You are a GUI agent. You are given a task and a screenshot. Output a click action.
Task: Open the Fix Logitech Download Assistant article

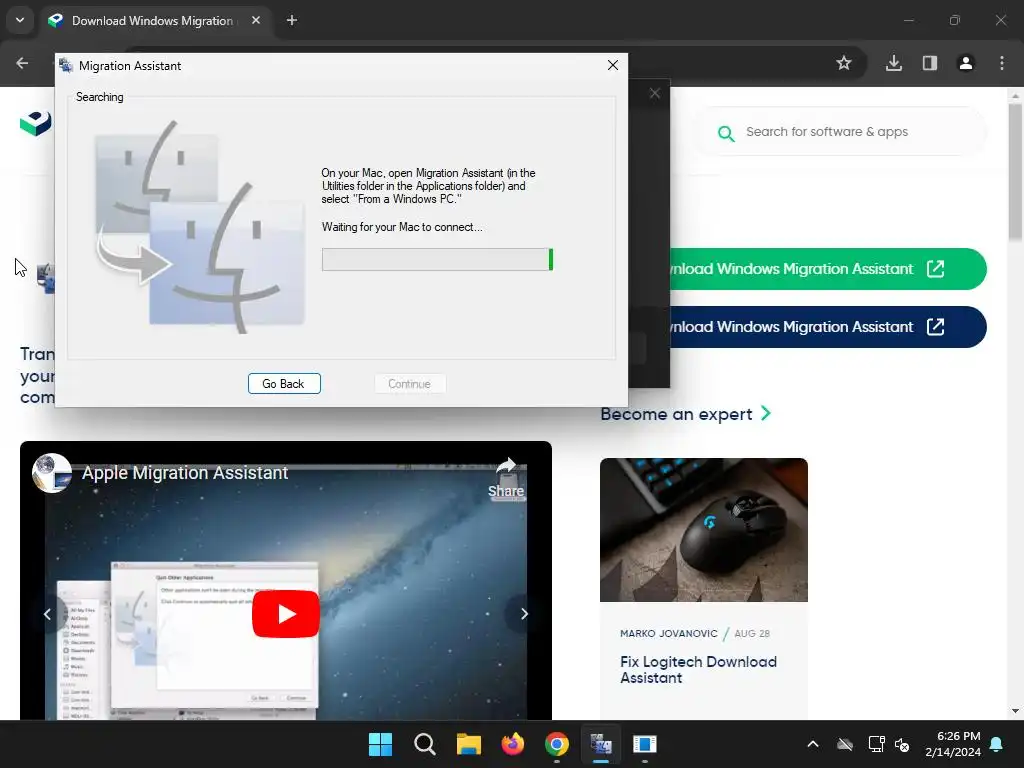(699, 669)
